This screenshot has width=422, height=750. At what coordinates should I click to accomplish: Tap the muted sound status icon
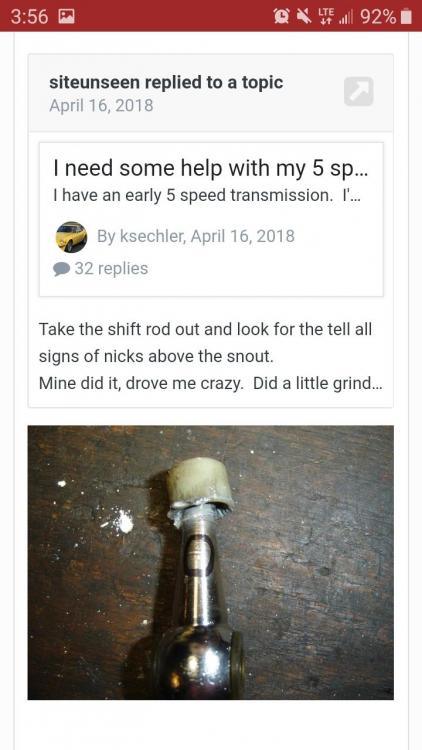pyautogui.click(x=303, y=17)
